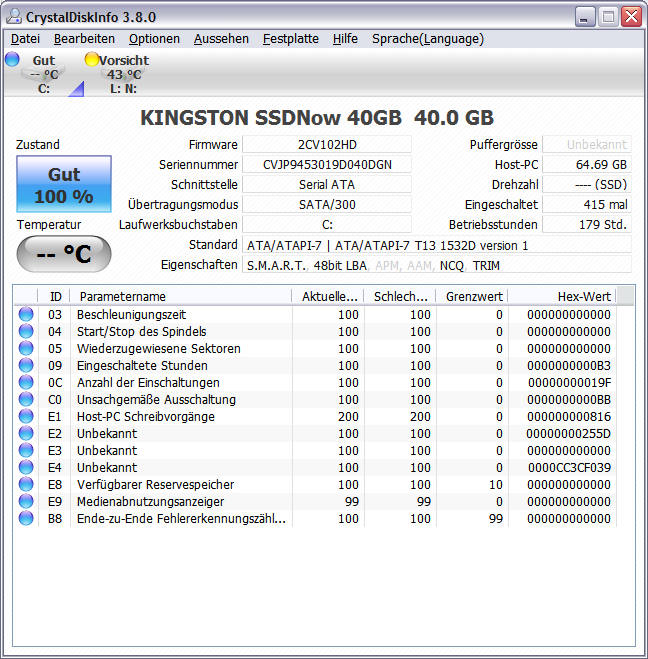The image size is (648, 659).
Task: Click the Schnittstelle field Serial ATA
Action: point(327,185)
